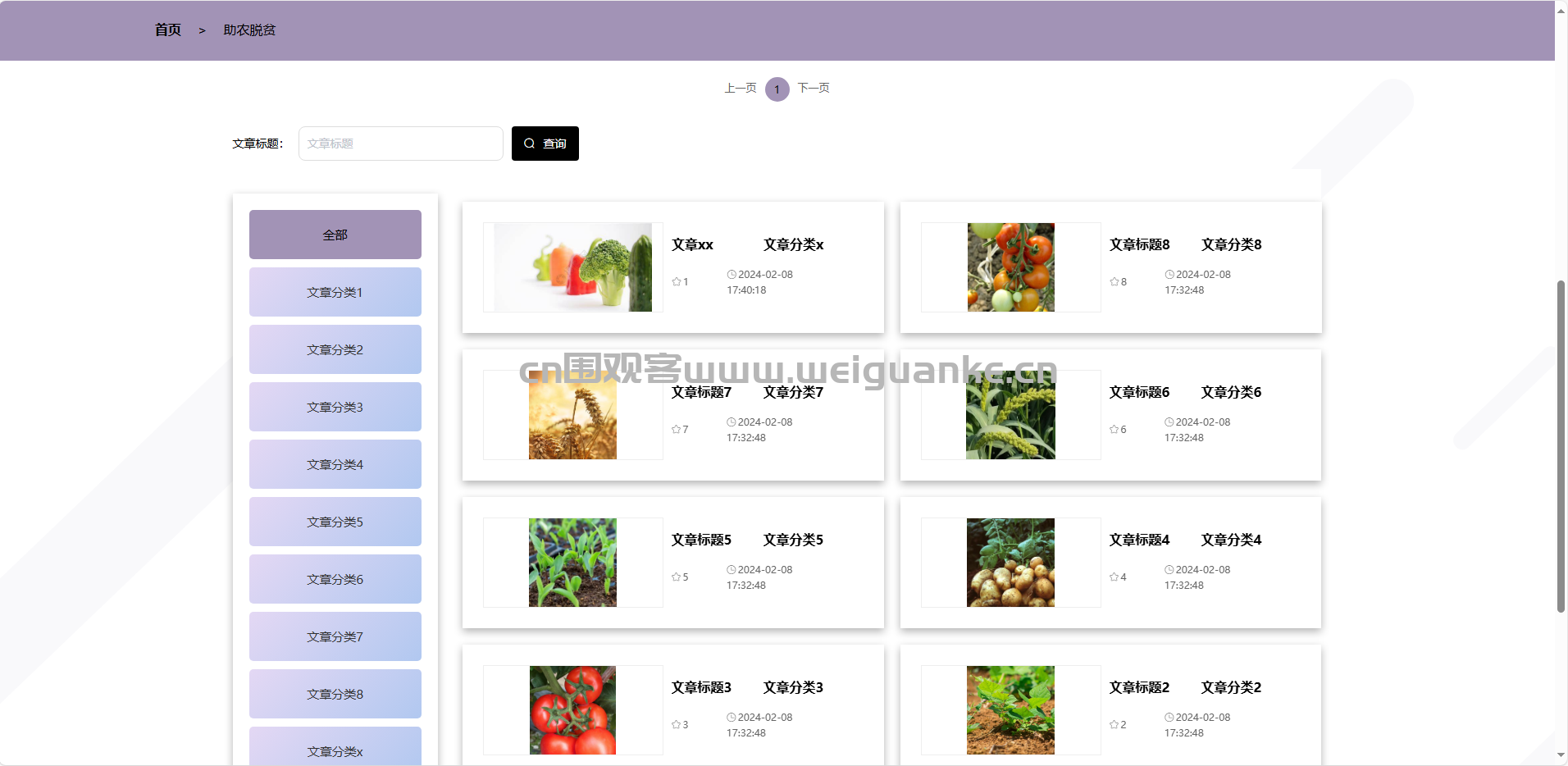This screenshot has width=1568, height=766.
Task: Filter by 文章分类7 in sidebar
Action: 335,636
